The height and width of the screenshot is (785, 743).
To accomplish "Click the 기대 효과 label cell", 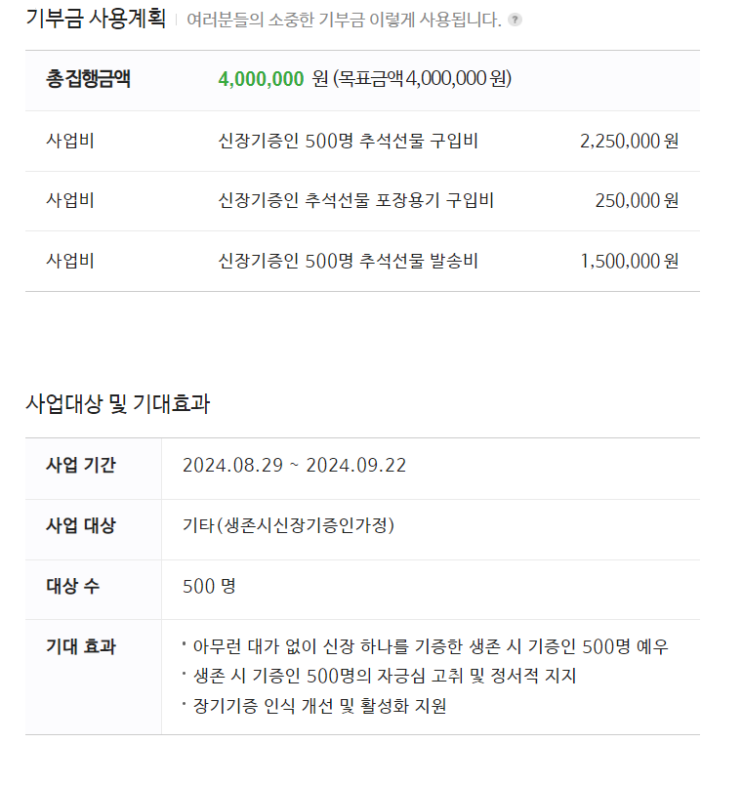I will coord(93,677).
